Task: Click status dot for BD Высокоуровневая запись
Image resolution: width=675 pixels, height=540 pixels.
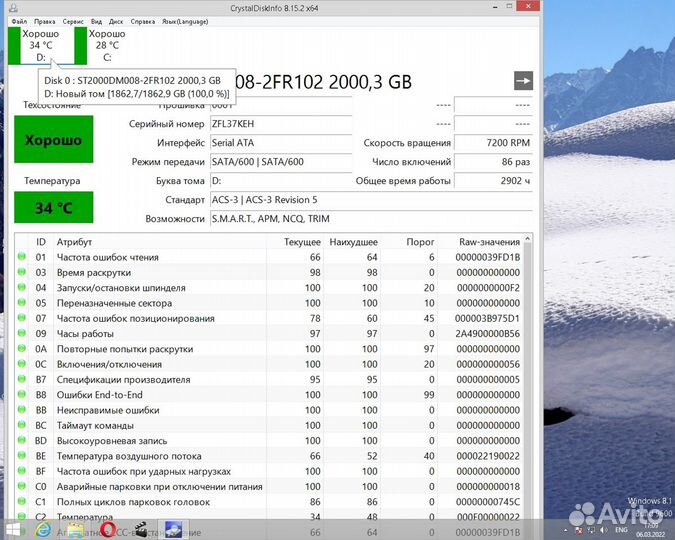Action: click(22, 440)
